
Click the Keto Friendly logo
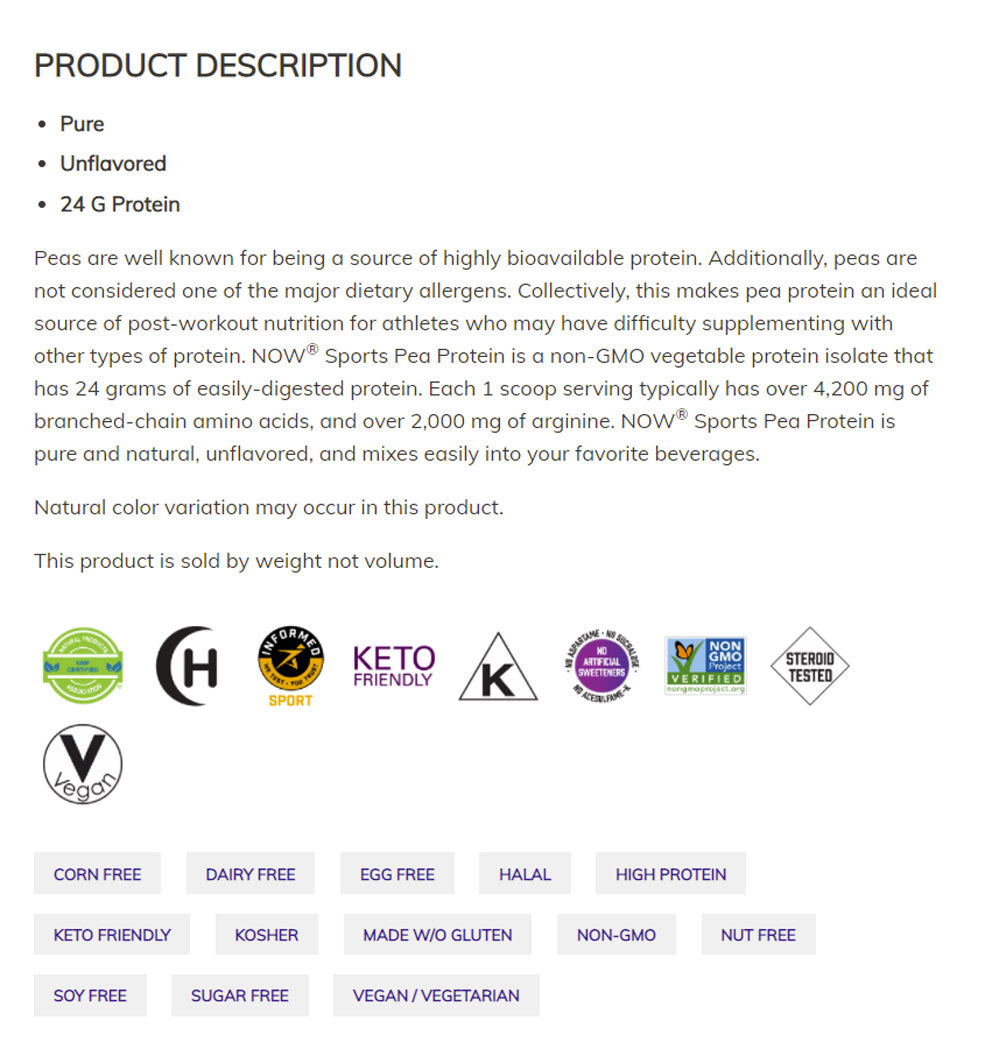[394, 666]
